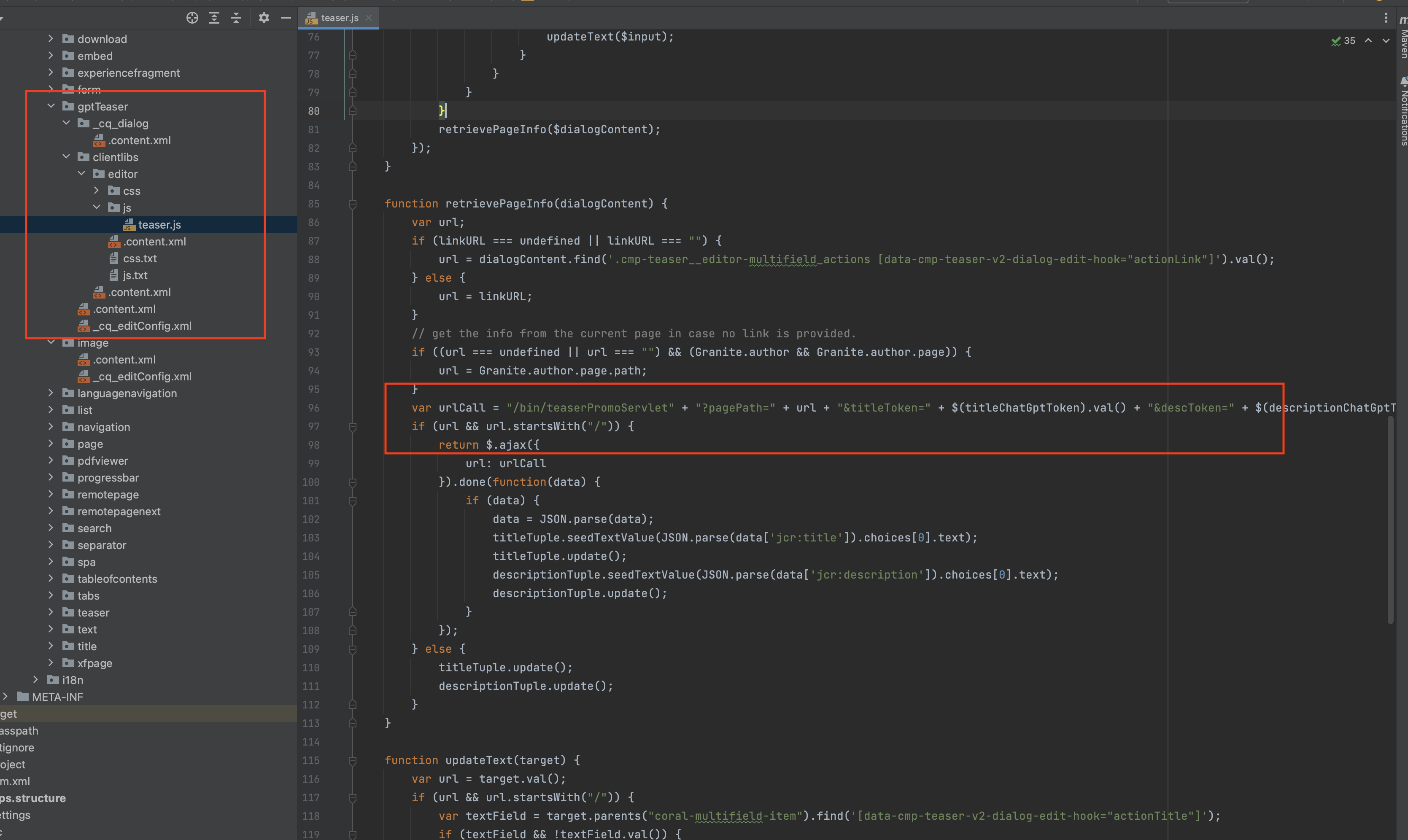The image size is (1408, 840).
Task: Select Opened File with the crosshair icon
Action: tap(192, 18)
